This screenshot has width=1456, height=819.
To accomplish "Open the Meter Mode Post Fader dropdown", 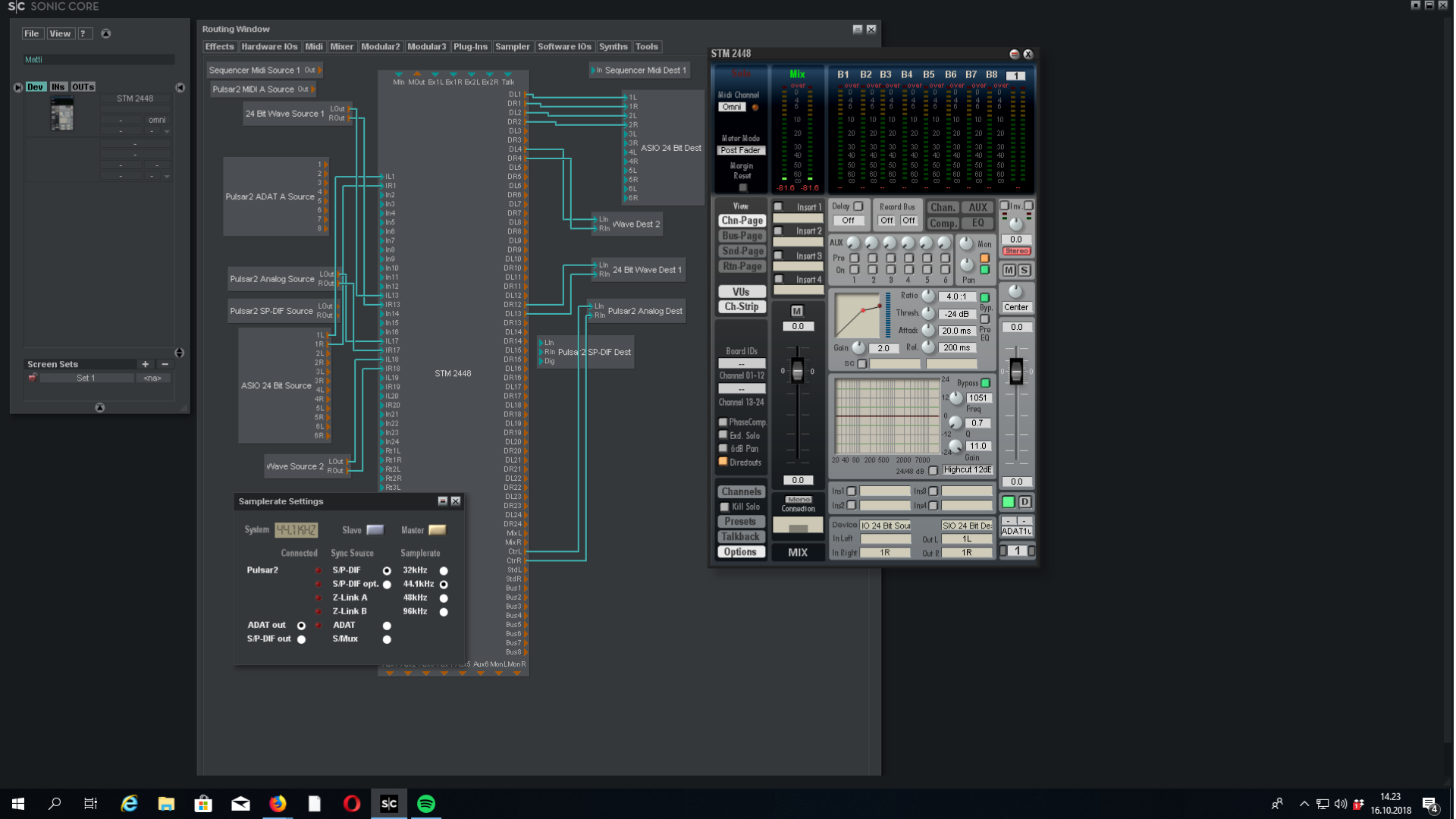I will click(742, 149).
